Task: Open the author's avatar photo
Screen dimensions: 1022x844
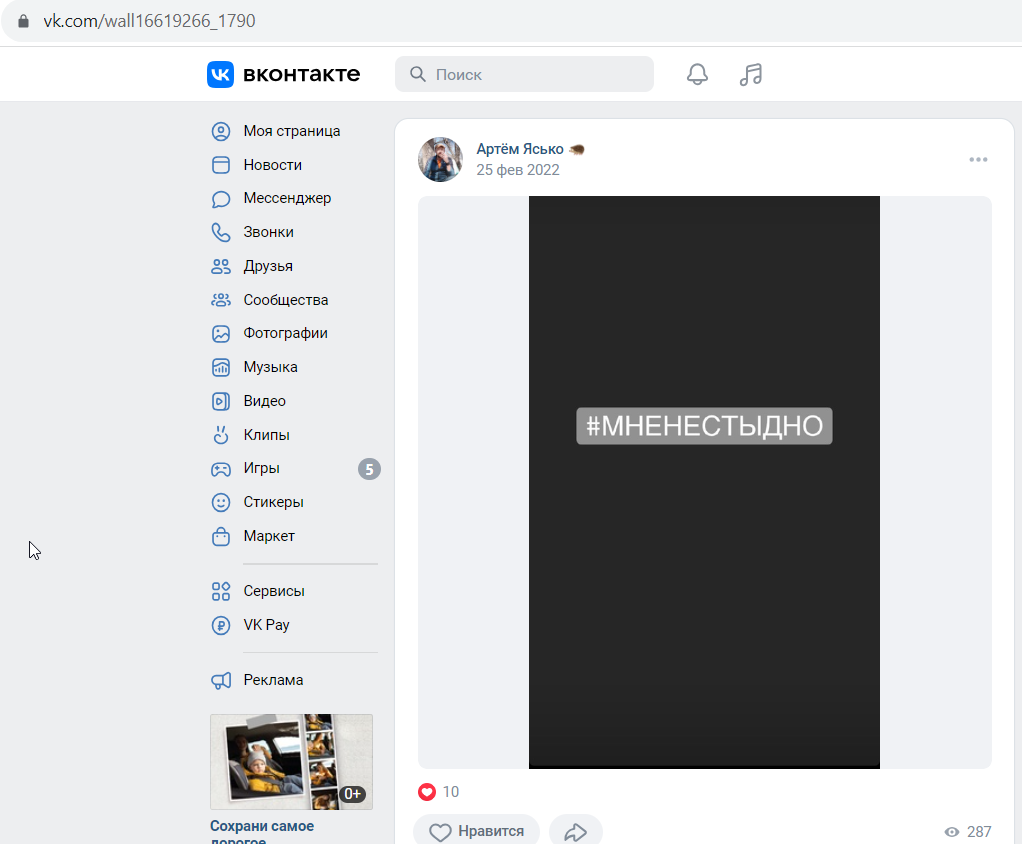Action: coord(441,160)
